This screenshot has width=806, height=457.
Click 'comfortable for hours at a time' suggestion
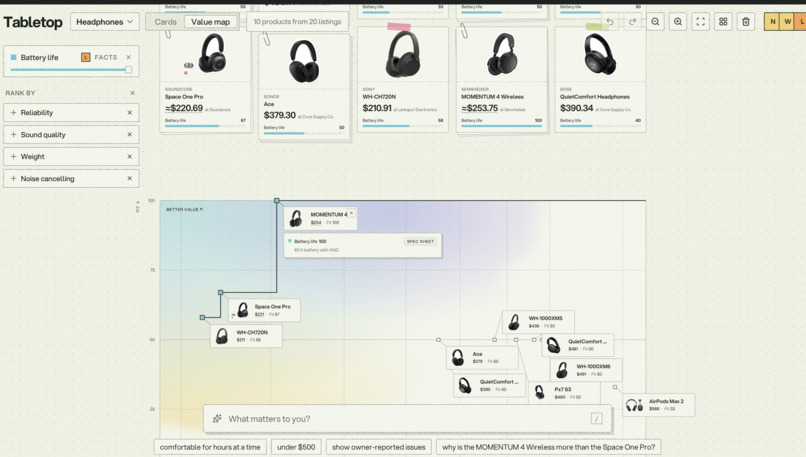[210, 447]
